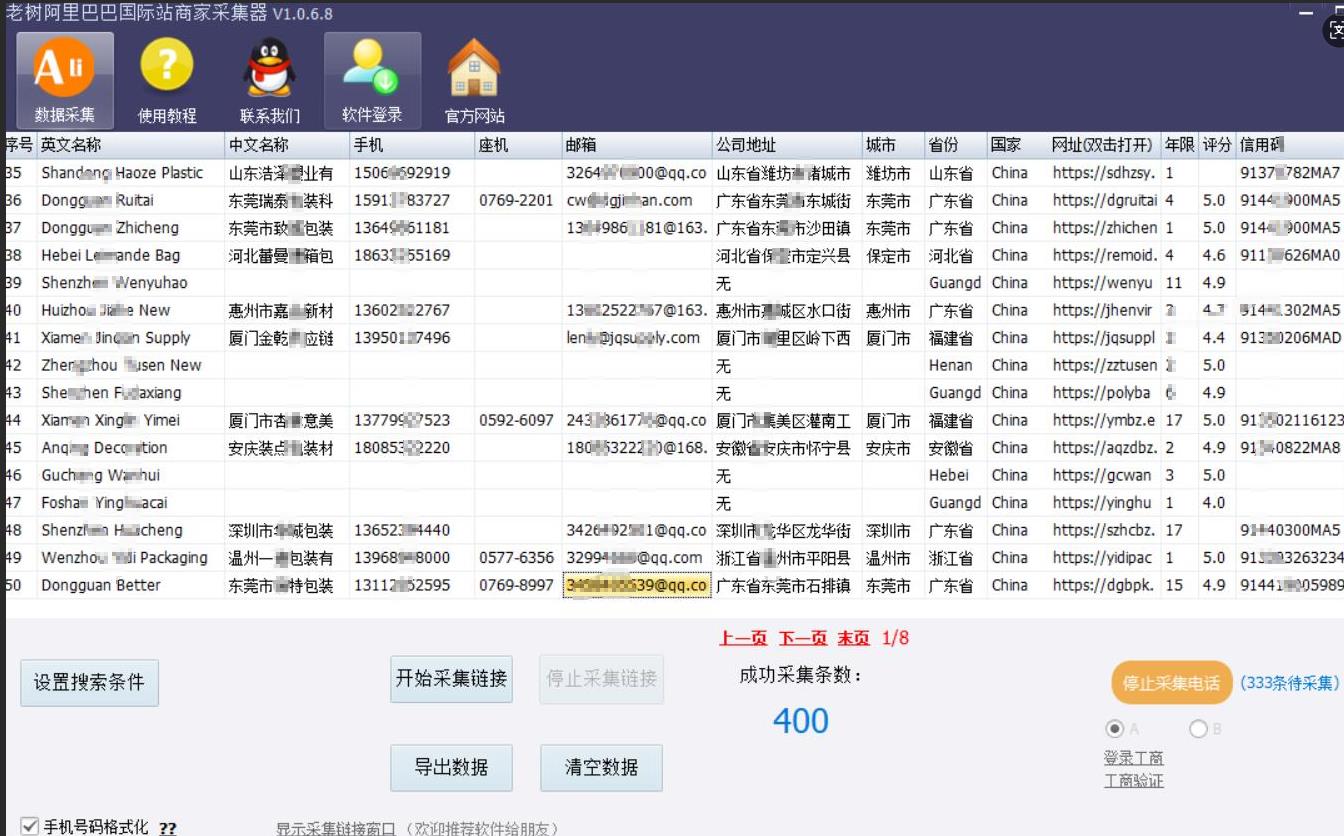Go to previous page via 上一页

click(x=743, y=638)
